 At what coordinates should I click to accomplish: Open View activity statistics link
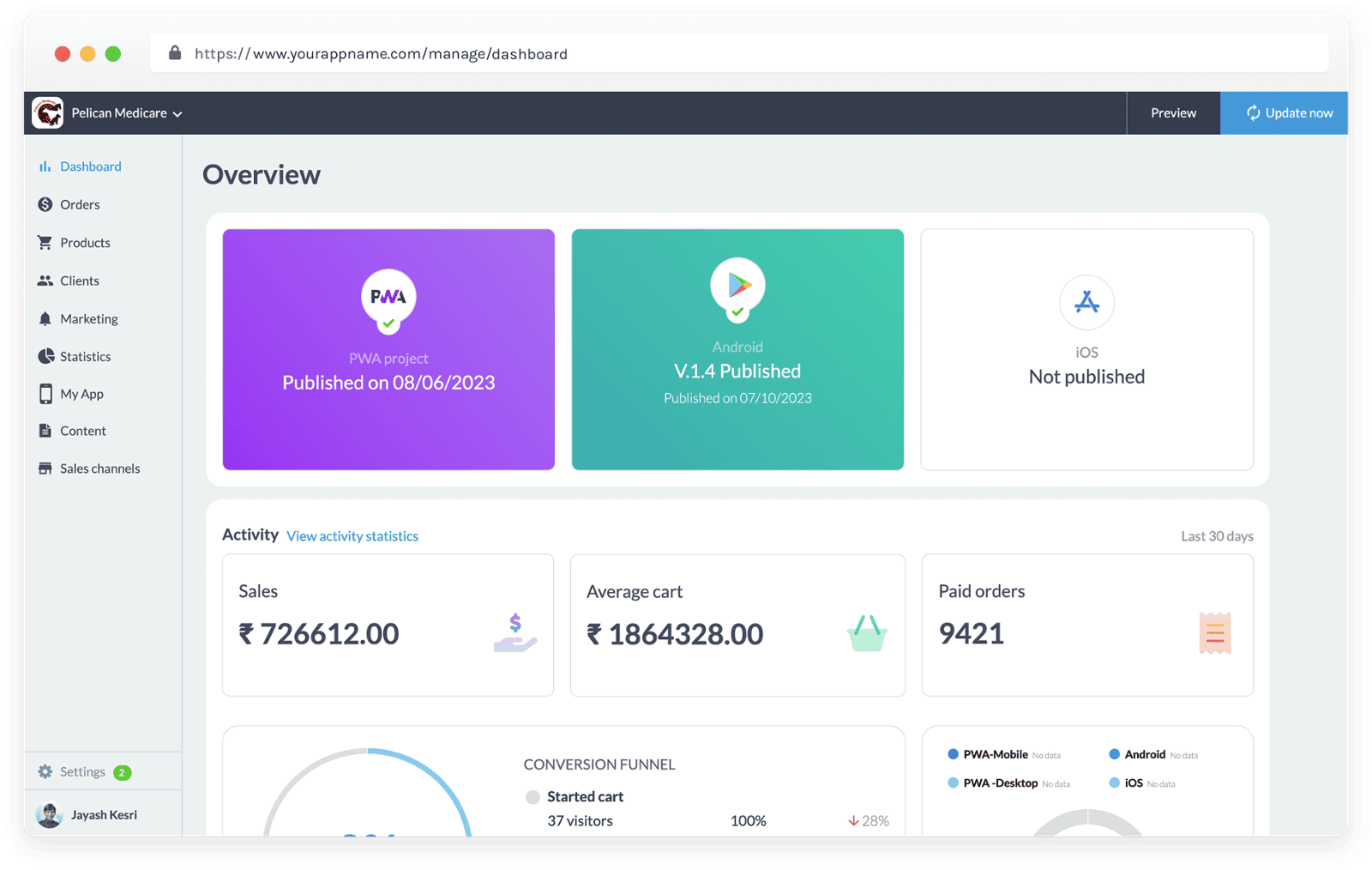coord(352,536)
